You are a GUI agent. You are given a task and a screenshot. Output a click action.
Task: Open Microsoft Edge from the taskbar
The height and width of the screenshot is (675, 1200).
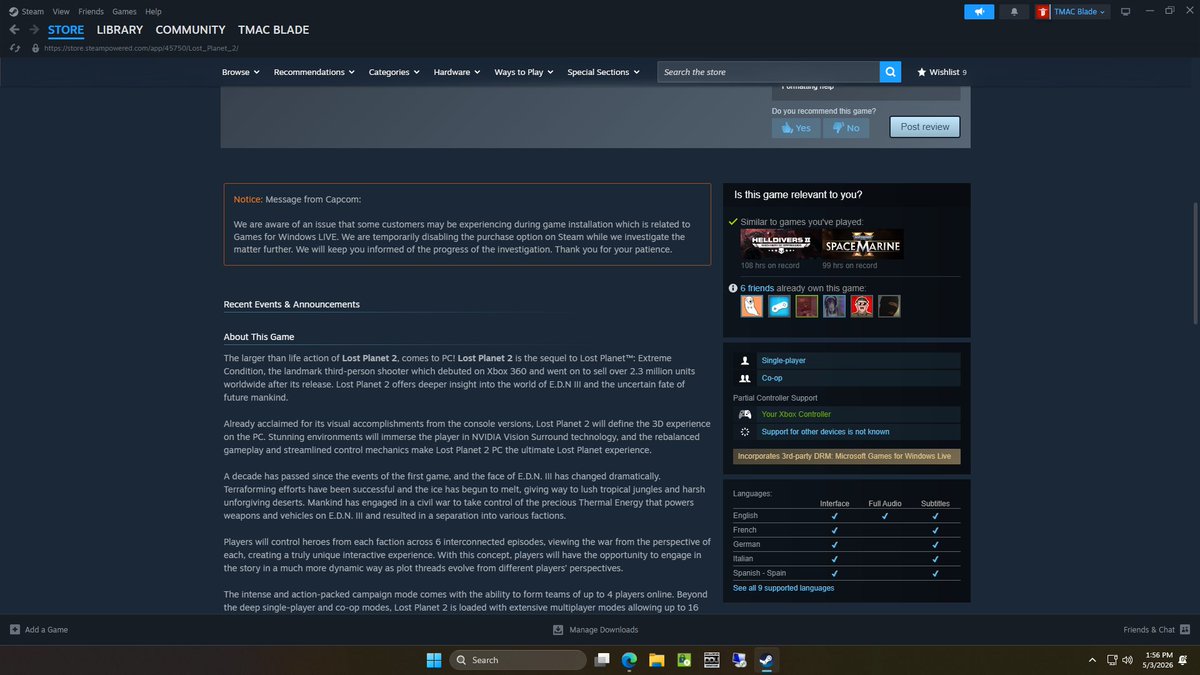(629, 660)
